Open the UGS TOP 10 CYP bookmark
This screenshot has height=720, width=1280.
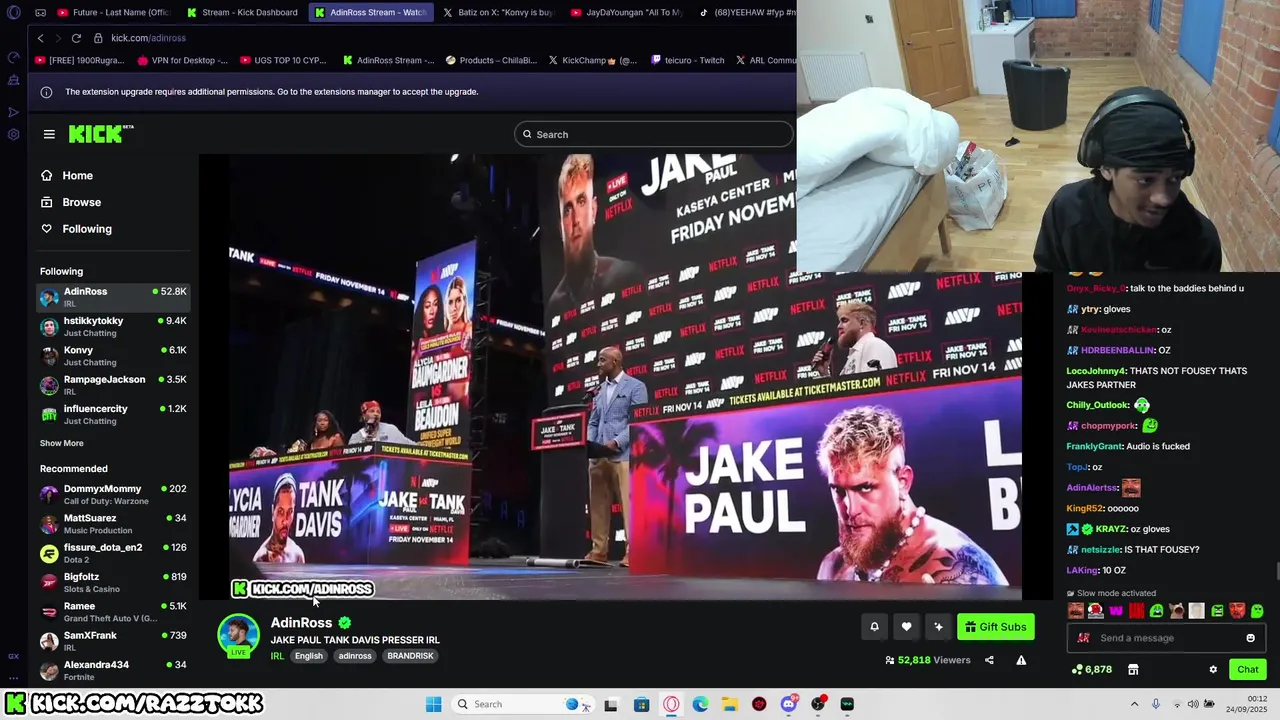282,60
